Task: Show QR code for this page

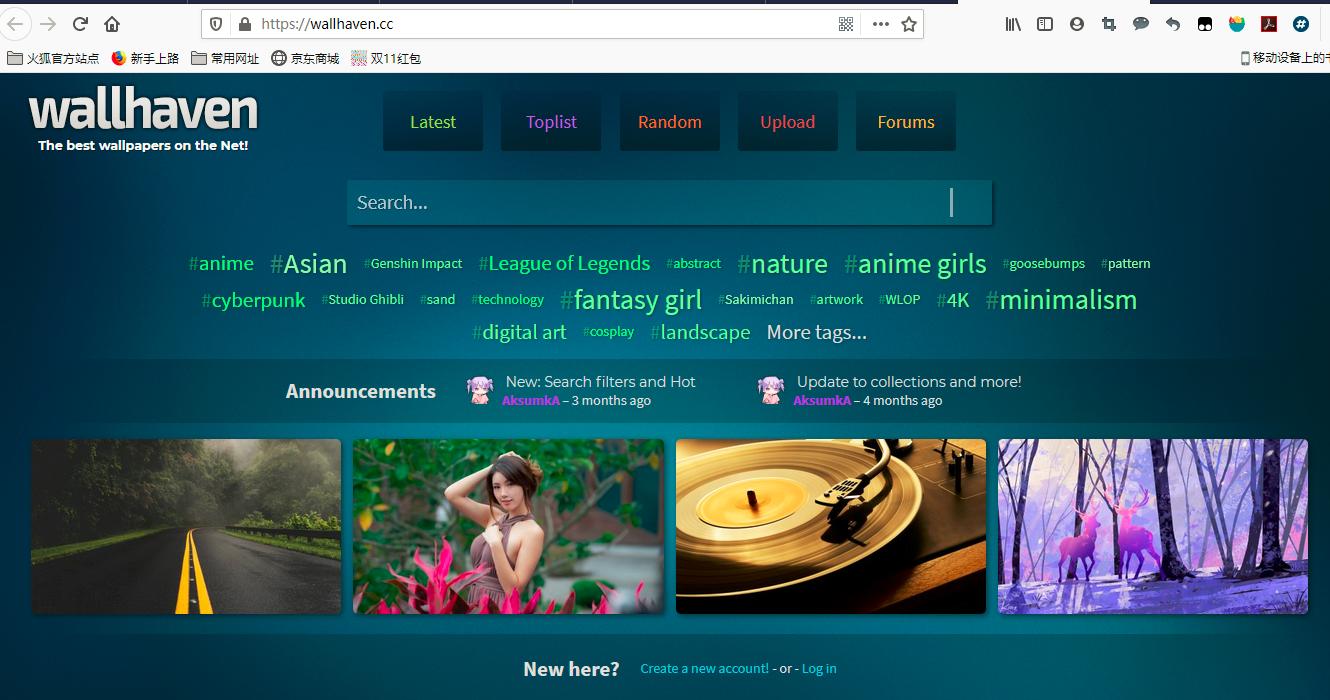Action: (x=846, y=24)
